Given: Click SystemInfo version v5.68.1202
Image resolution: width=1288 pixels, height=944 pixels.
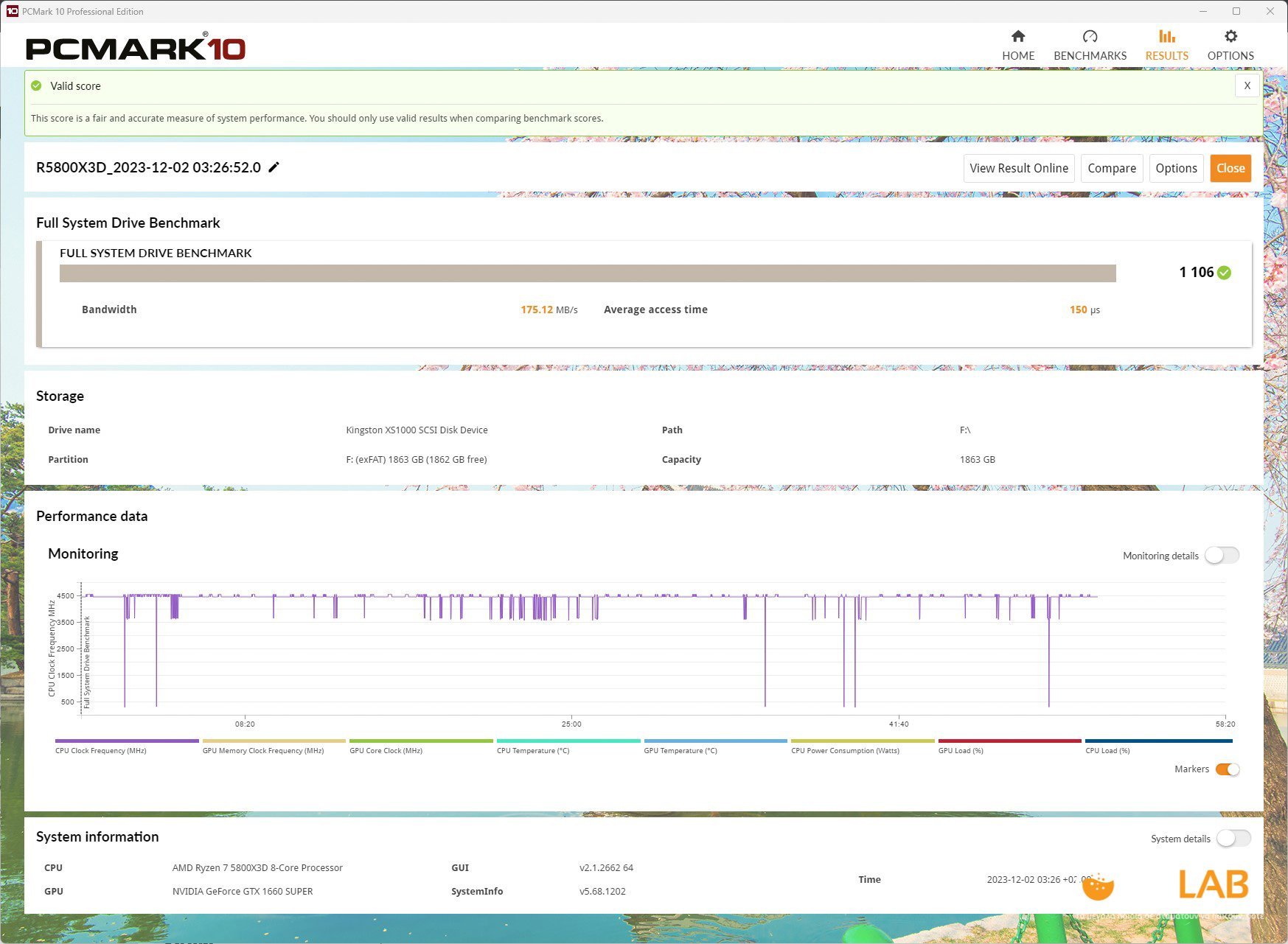Looking at the screenshot, I should 602,892.
